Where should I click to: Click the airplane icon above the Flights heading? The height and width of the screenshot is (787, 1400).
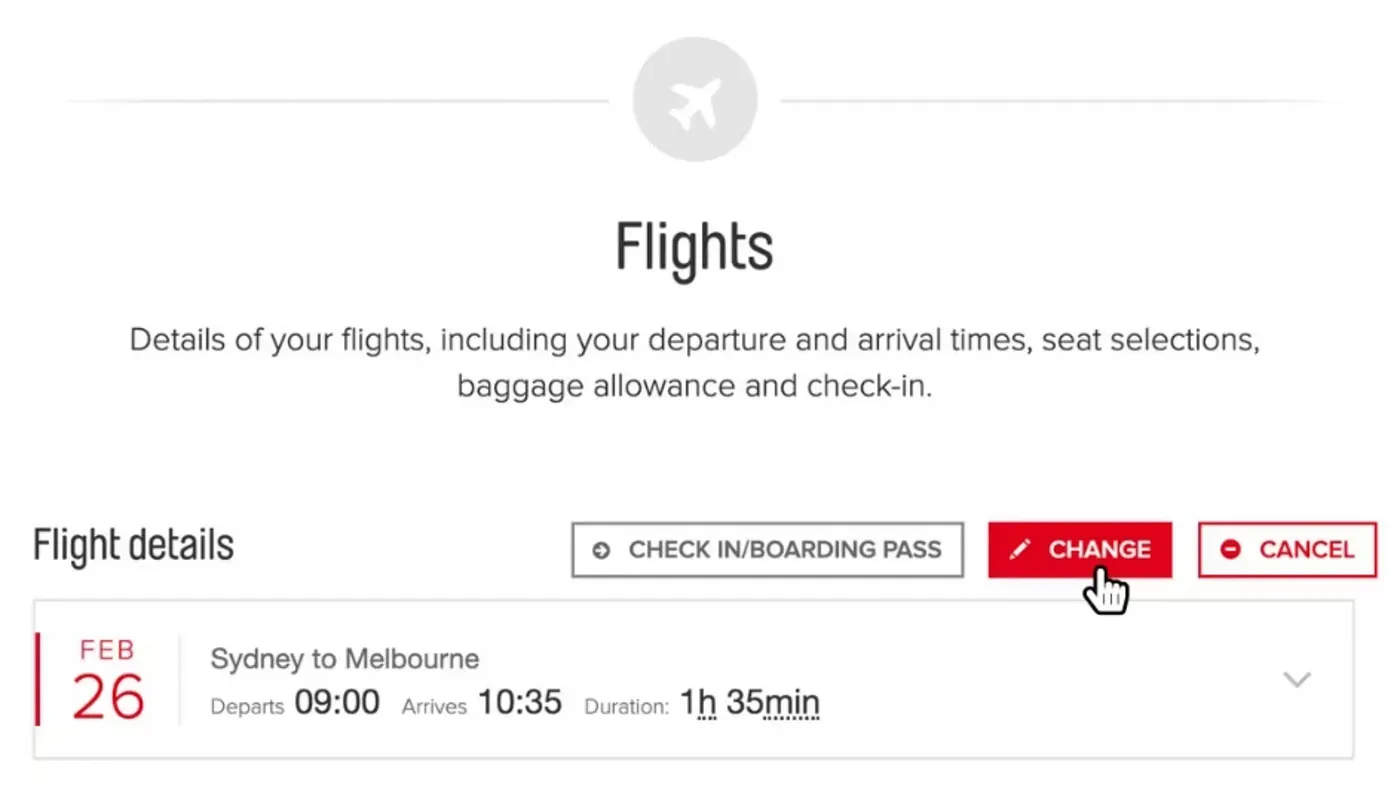click(694, 97)
